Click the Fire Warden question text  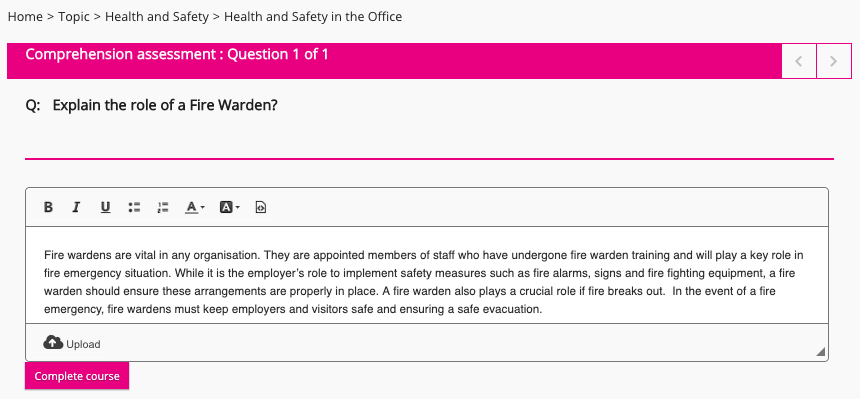[165, 105]
